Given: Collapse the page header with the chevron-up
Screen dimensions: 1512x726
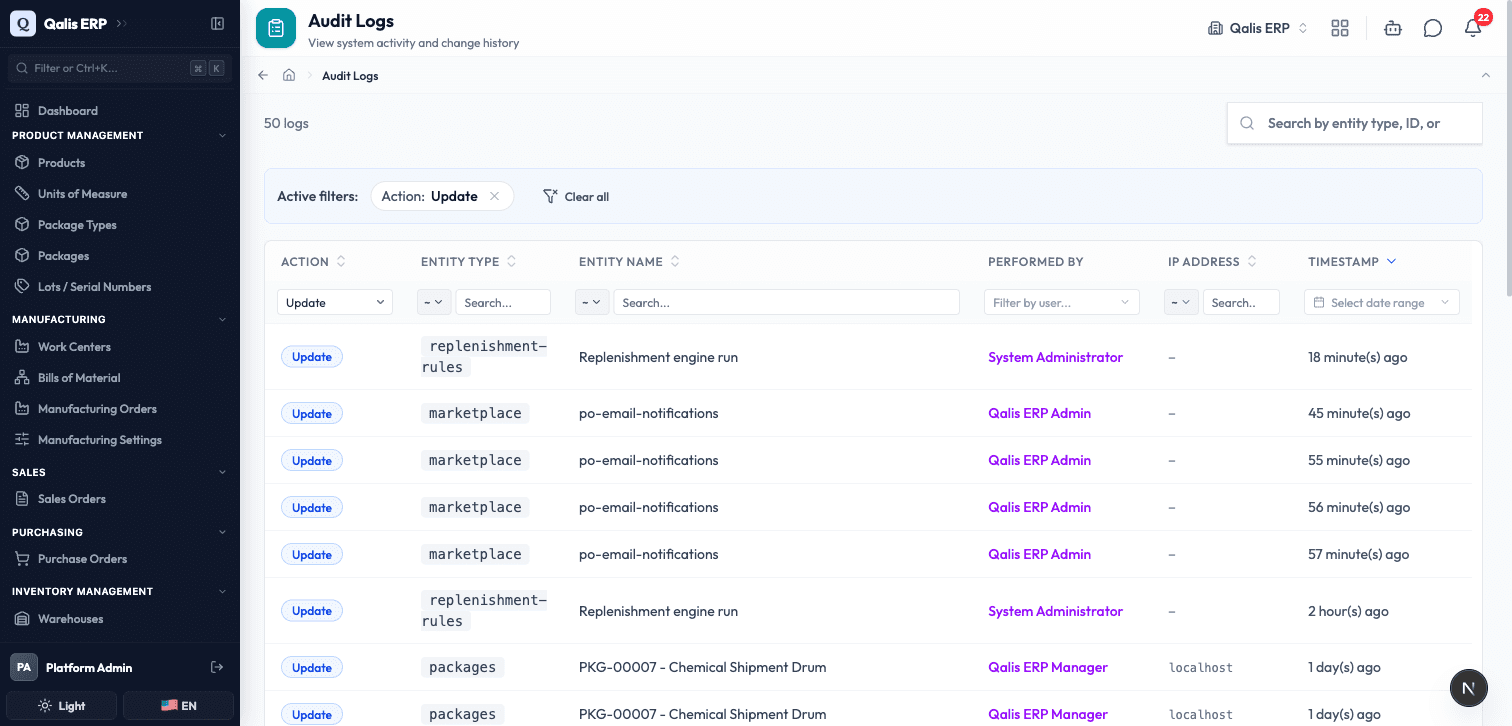Looking at the screenshot, I should pyautogui.click(x=1486, y=75).
